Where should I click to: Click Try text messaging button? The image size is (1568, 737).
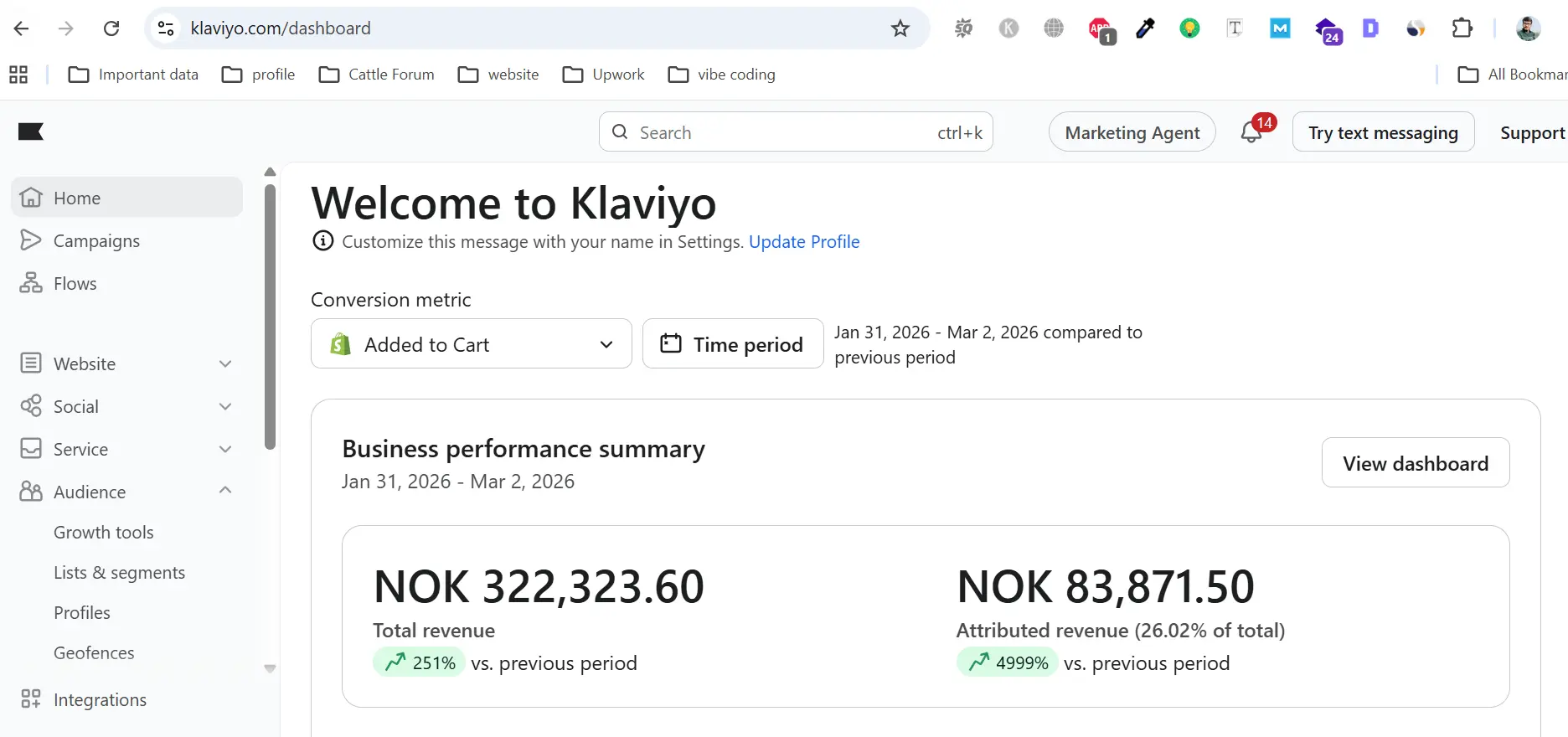(x=1384, y=131)
